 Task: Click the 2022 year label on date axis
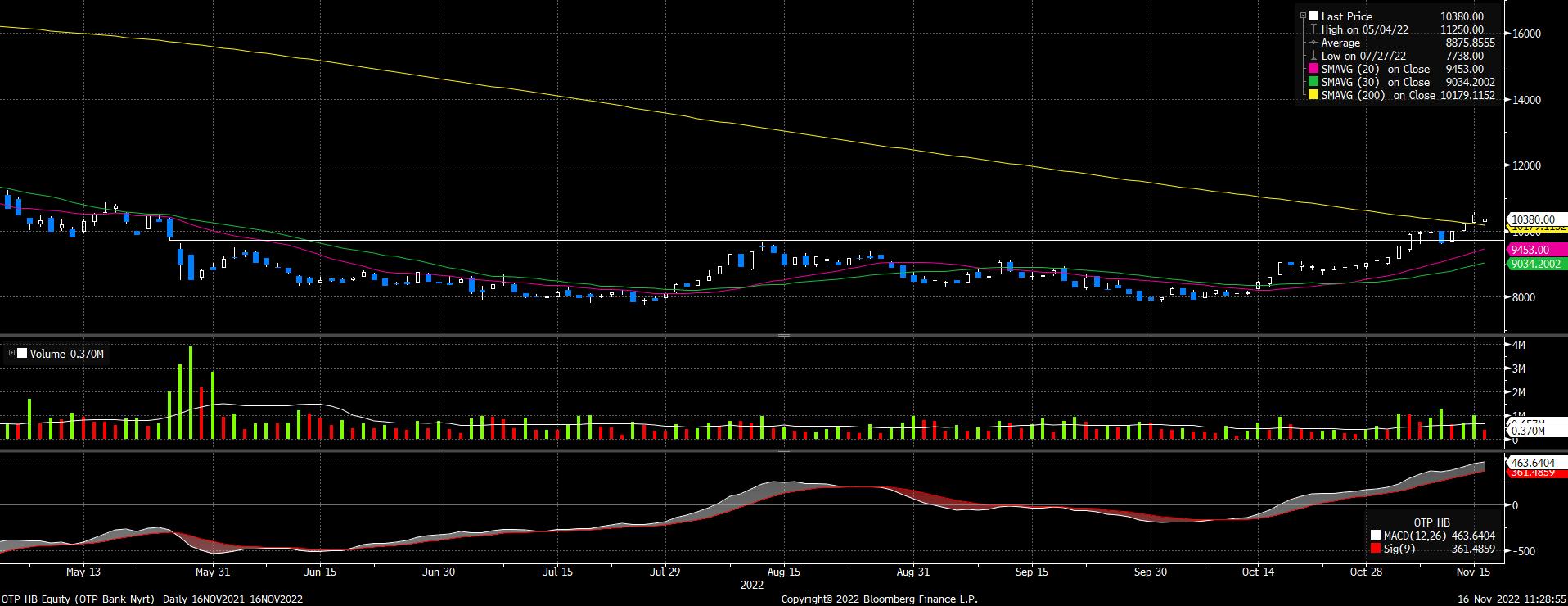click(752, 586)
